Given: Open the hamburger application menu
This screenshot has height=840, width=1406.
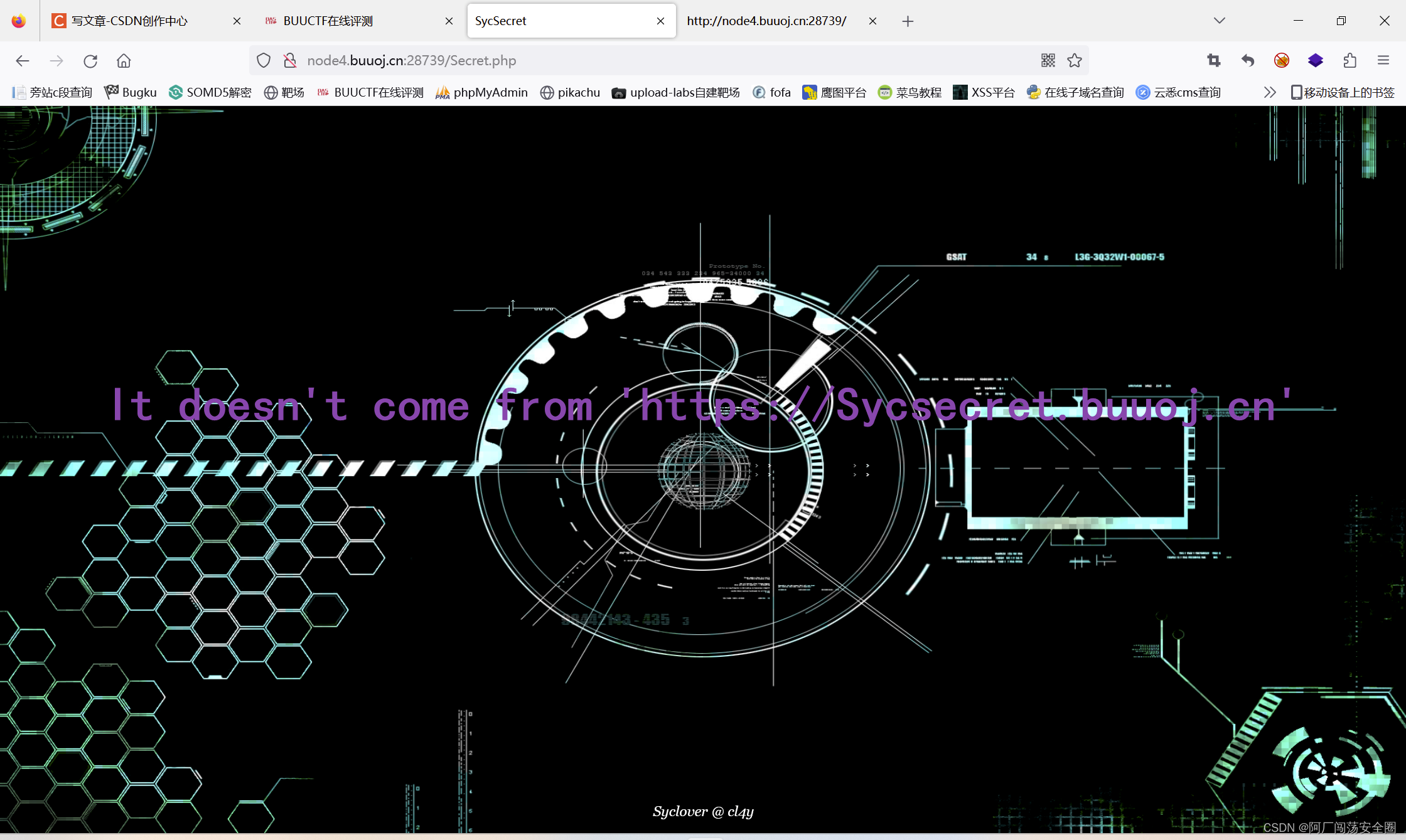Looking at the screenshot, I should 1383,60.
